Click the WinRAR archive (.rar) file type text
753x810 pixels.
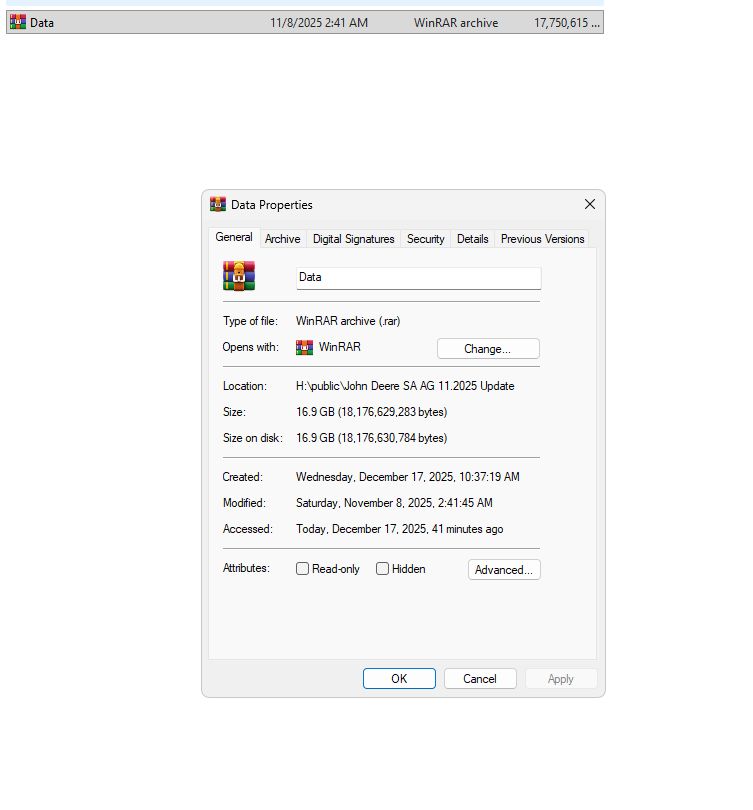click(348, 321)
